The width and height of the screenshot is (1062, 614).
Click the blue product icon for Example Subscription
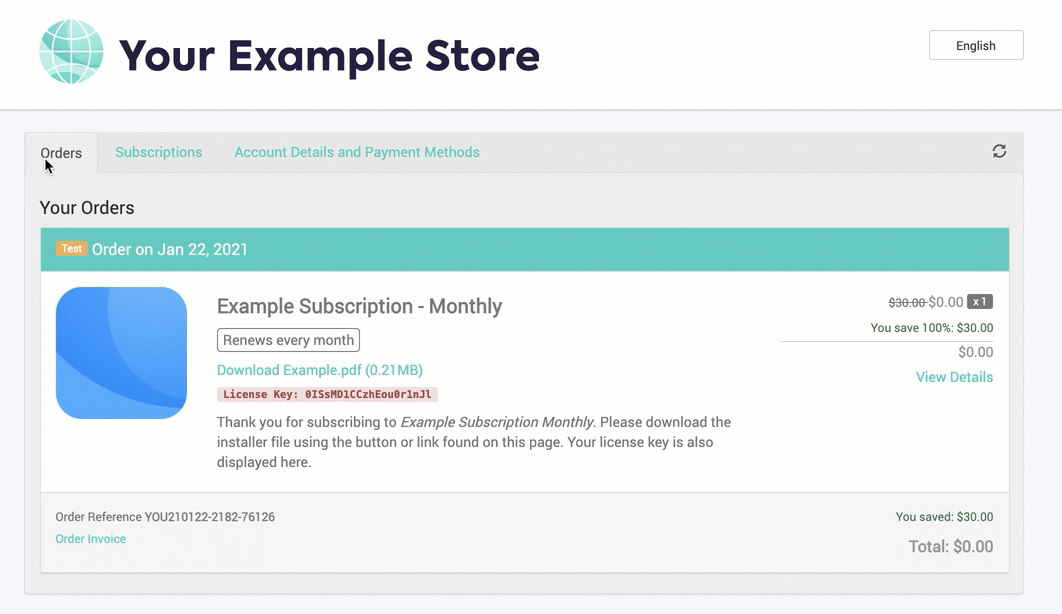point(121,352)
